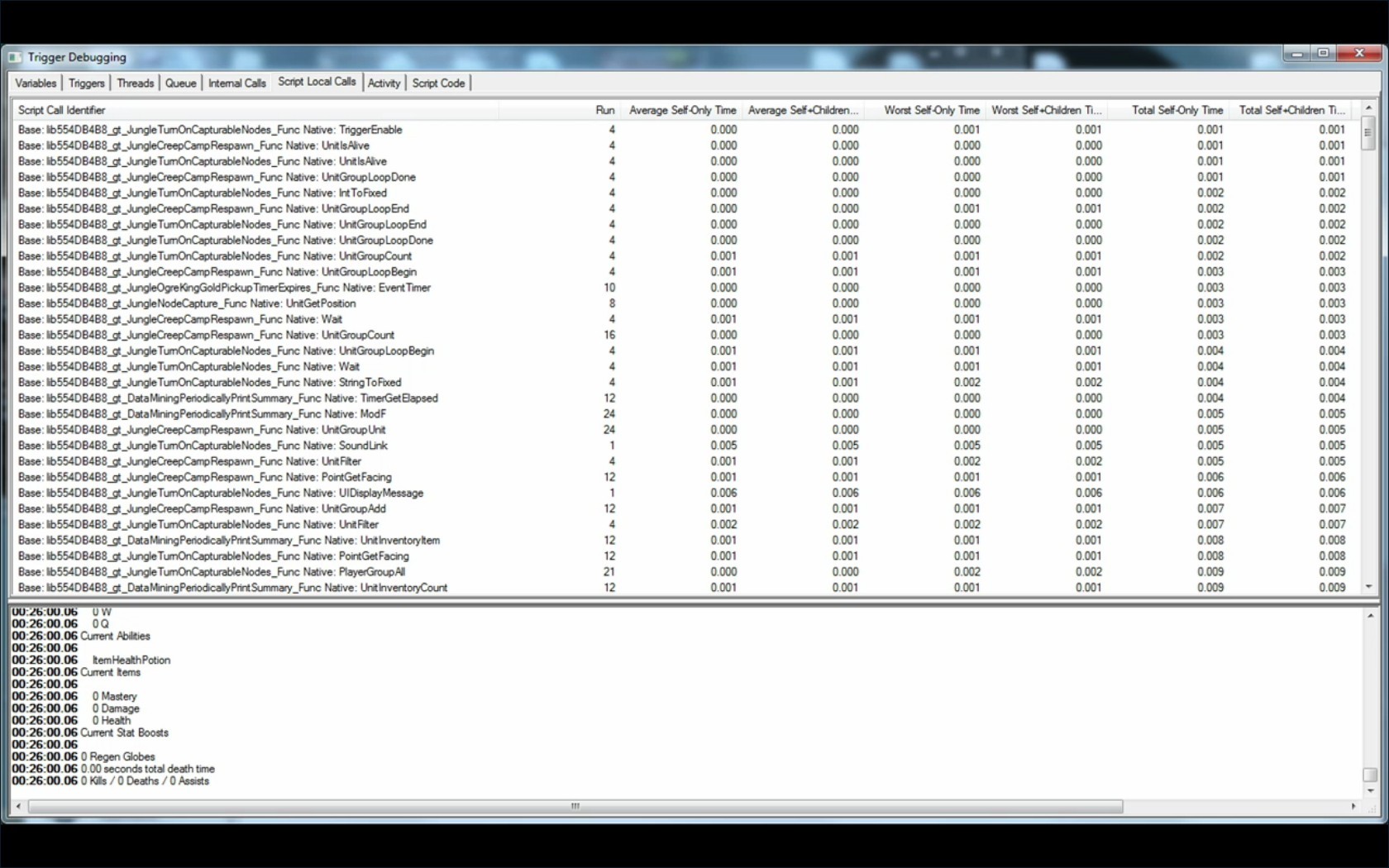Sort by Worst Self+Children Time header
Image resolution: width=1389 pixels, height=868 pixels.
tap(1045, 110)
